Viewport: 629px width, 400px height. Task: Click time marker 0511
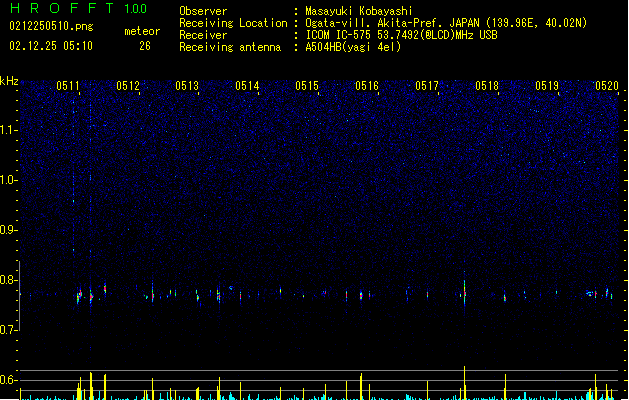(x=68, y=86)
